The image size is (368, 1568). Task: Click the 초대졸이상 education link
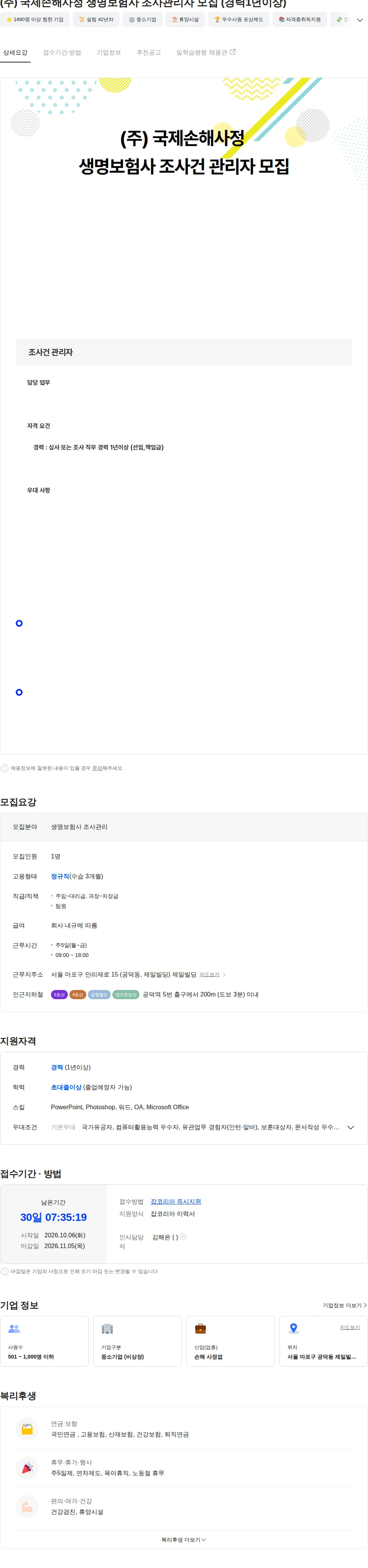coord(66,1088)
